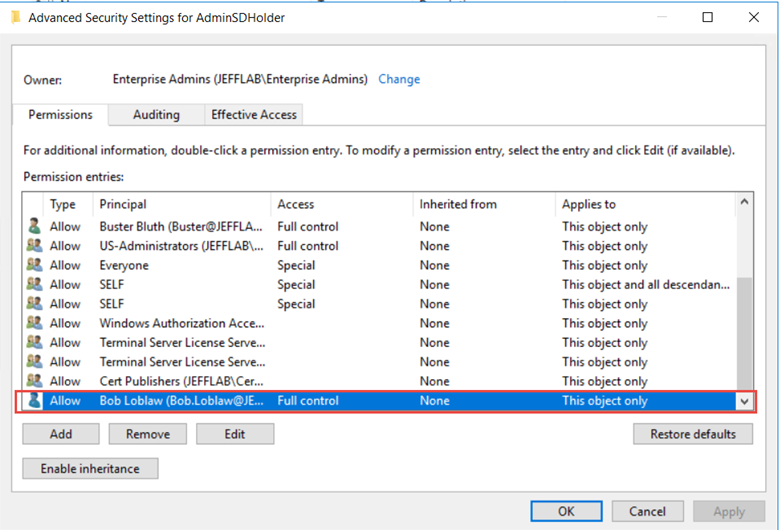This screenshot has height=530, width=780.
Task: Click the Remove button
Action: pos(148,434)
